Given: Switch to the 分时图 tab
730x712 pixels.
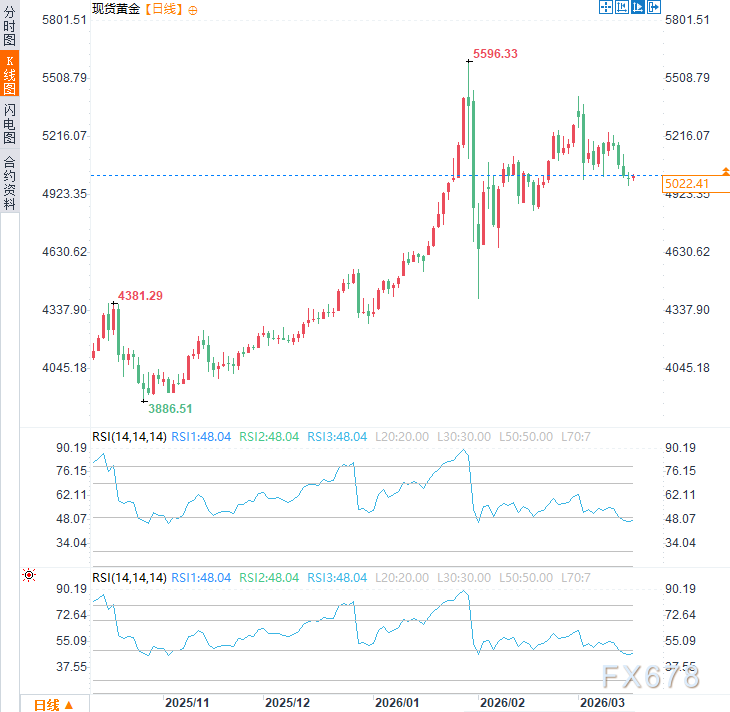Looking at the screenshot, I should click(x=9, y=27).
